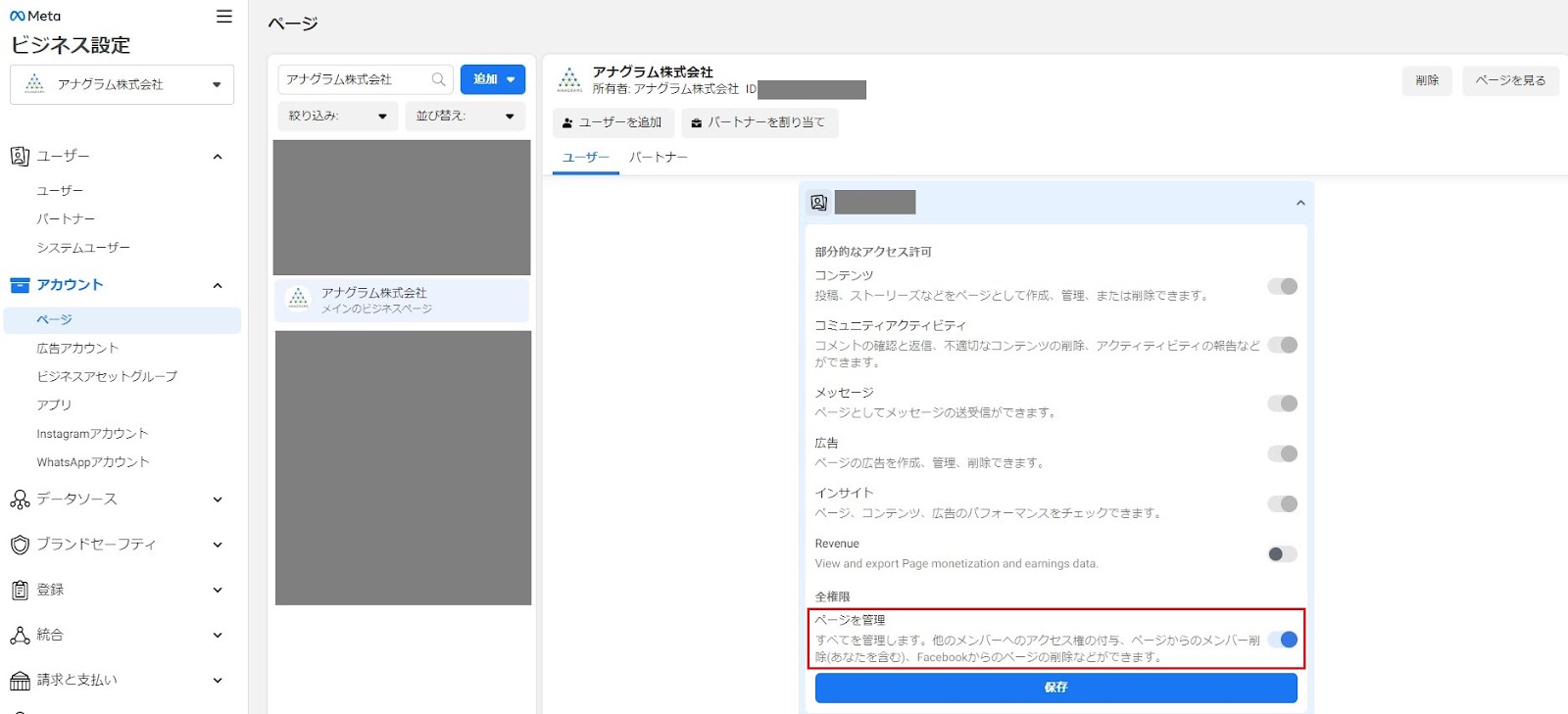Click the Meta logo
This screenshot has height=714, width=1568.
click(35, 16)
